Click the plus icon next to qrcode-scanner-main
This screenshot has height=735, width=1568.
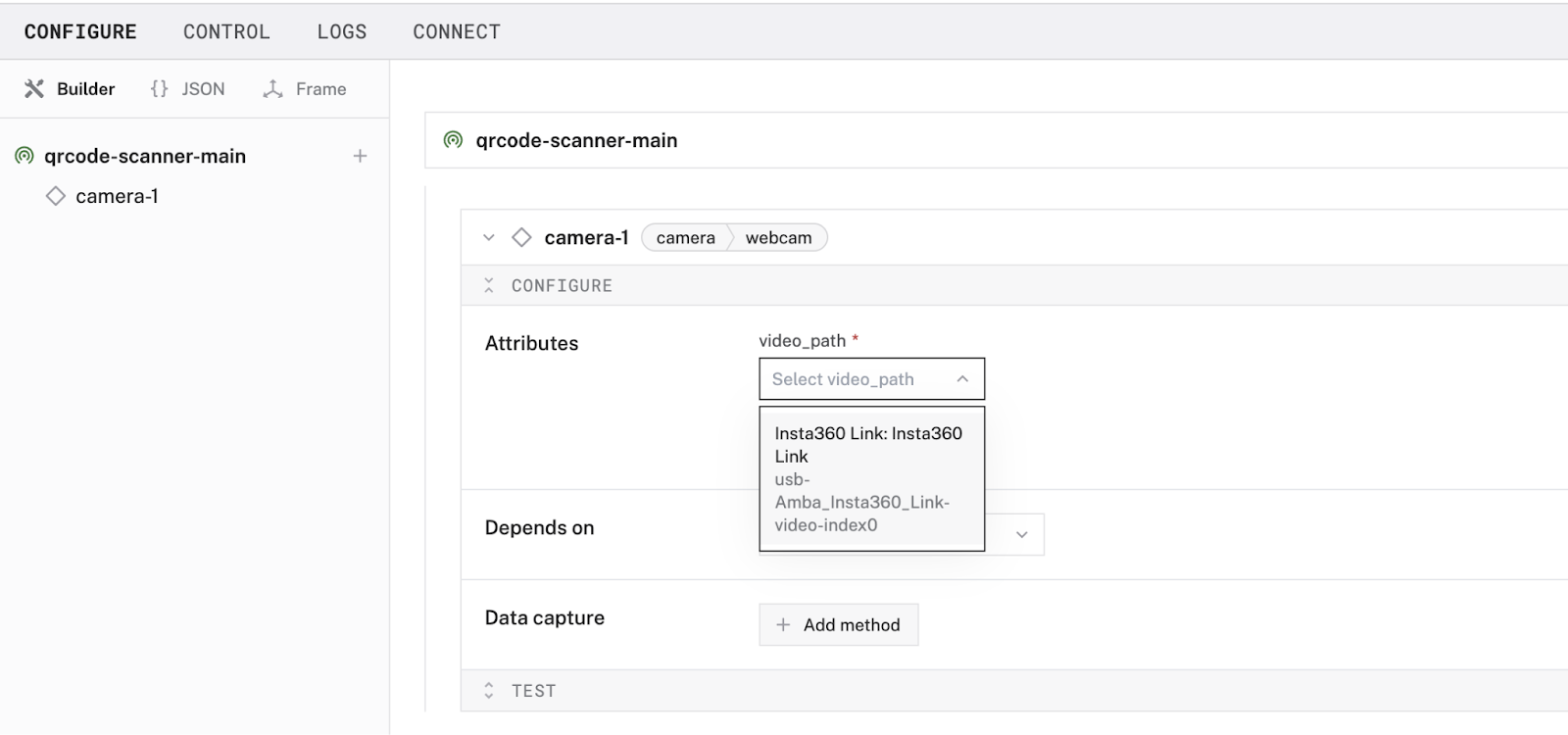pyautogui.click(x=360, y=156)
